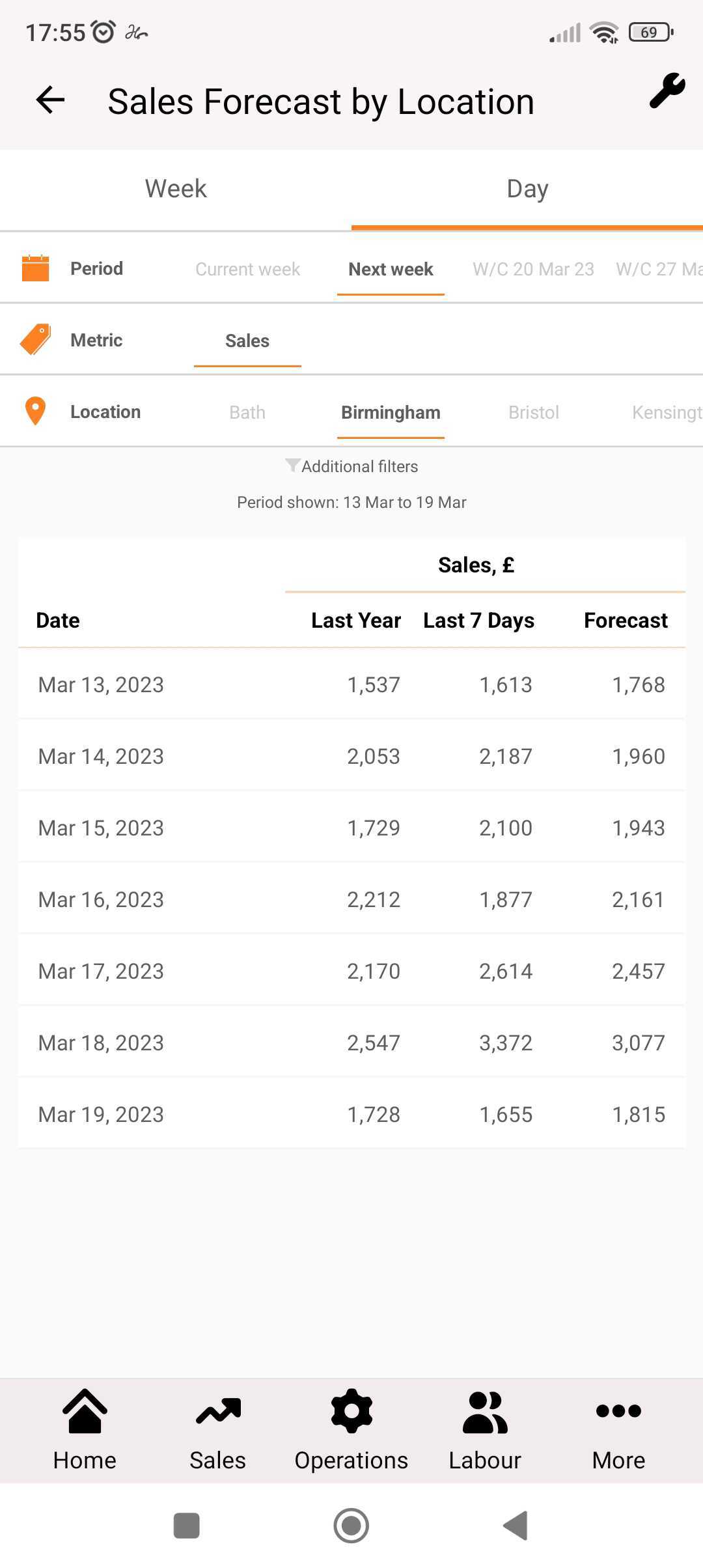Expand Additional filters

click(351, 466)
